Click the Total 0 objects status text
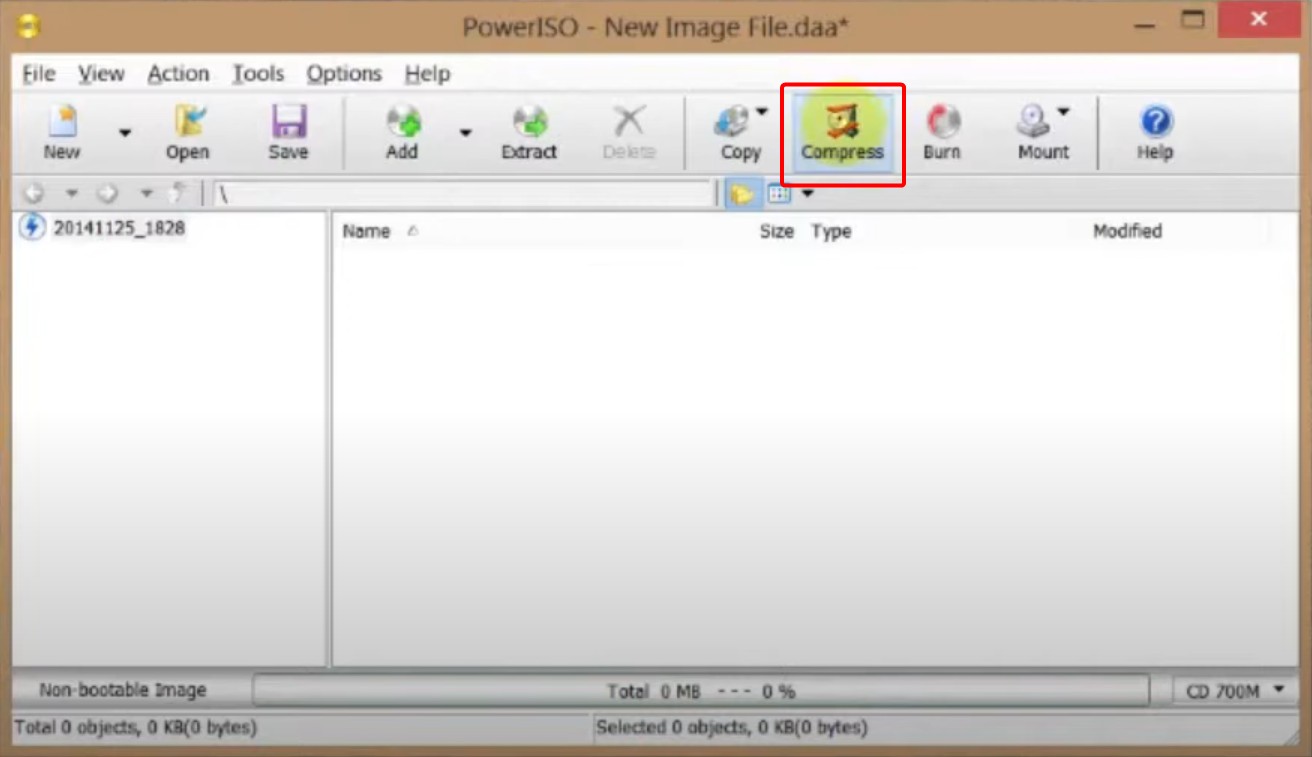 coord(136,727)
